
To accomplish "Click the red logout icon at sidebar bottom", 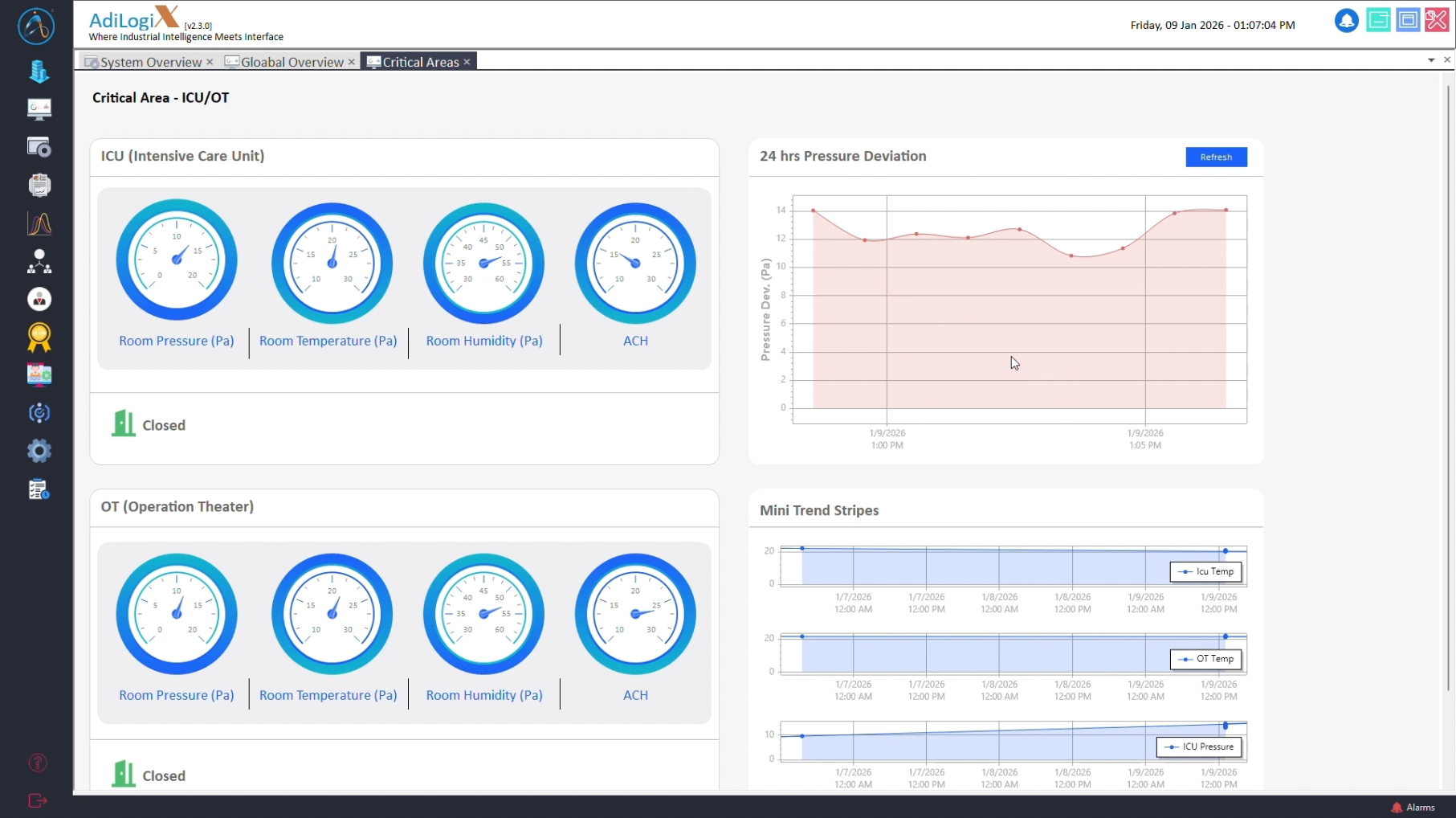I will coord(38,800).
